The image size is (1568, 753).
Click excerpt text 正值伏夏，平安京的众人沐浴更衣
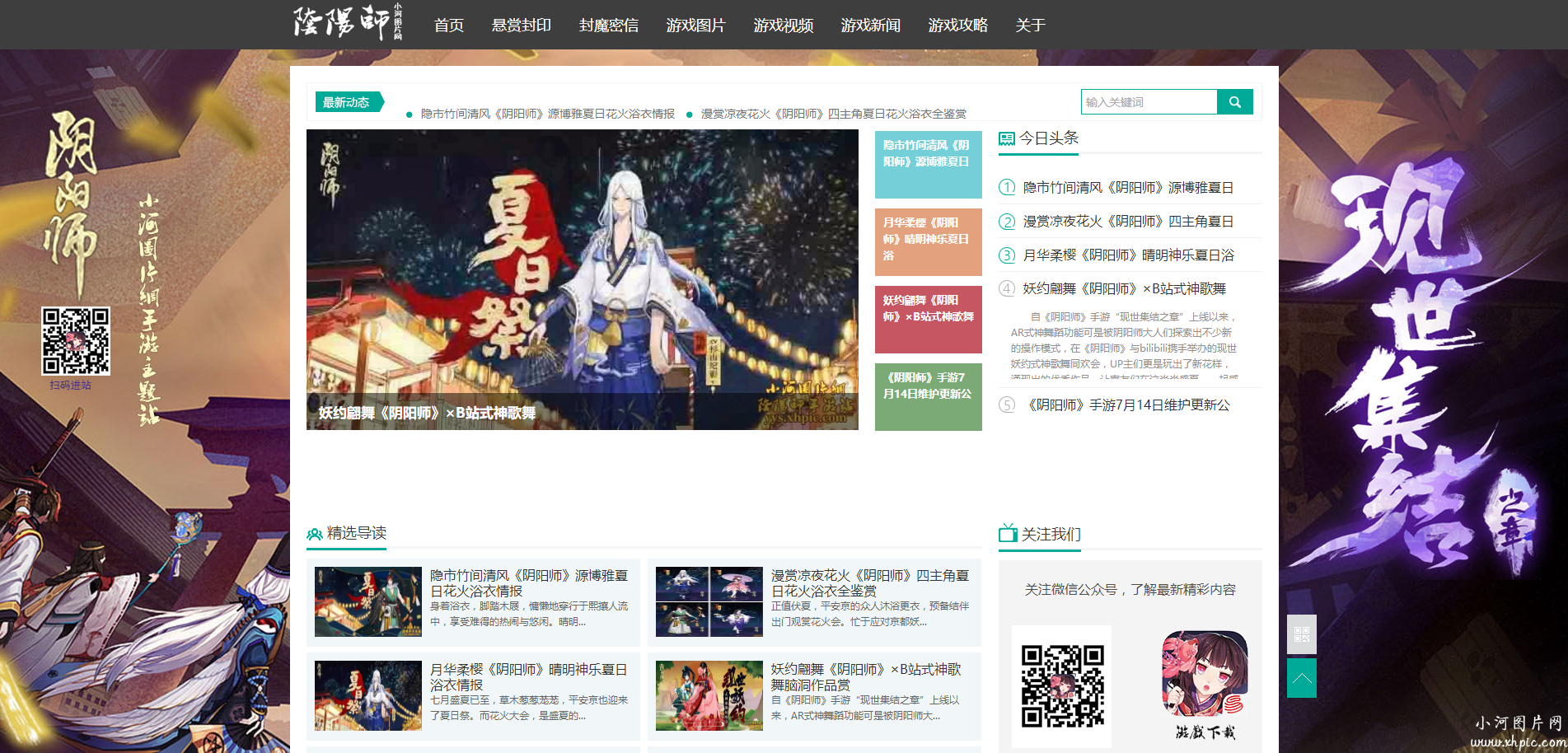870,614
